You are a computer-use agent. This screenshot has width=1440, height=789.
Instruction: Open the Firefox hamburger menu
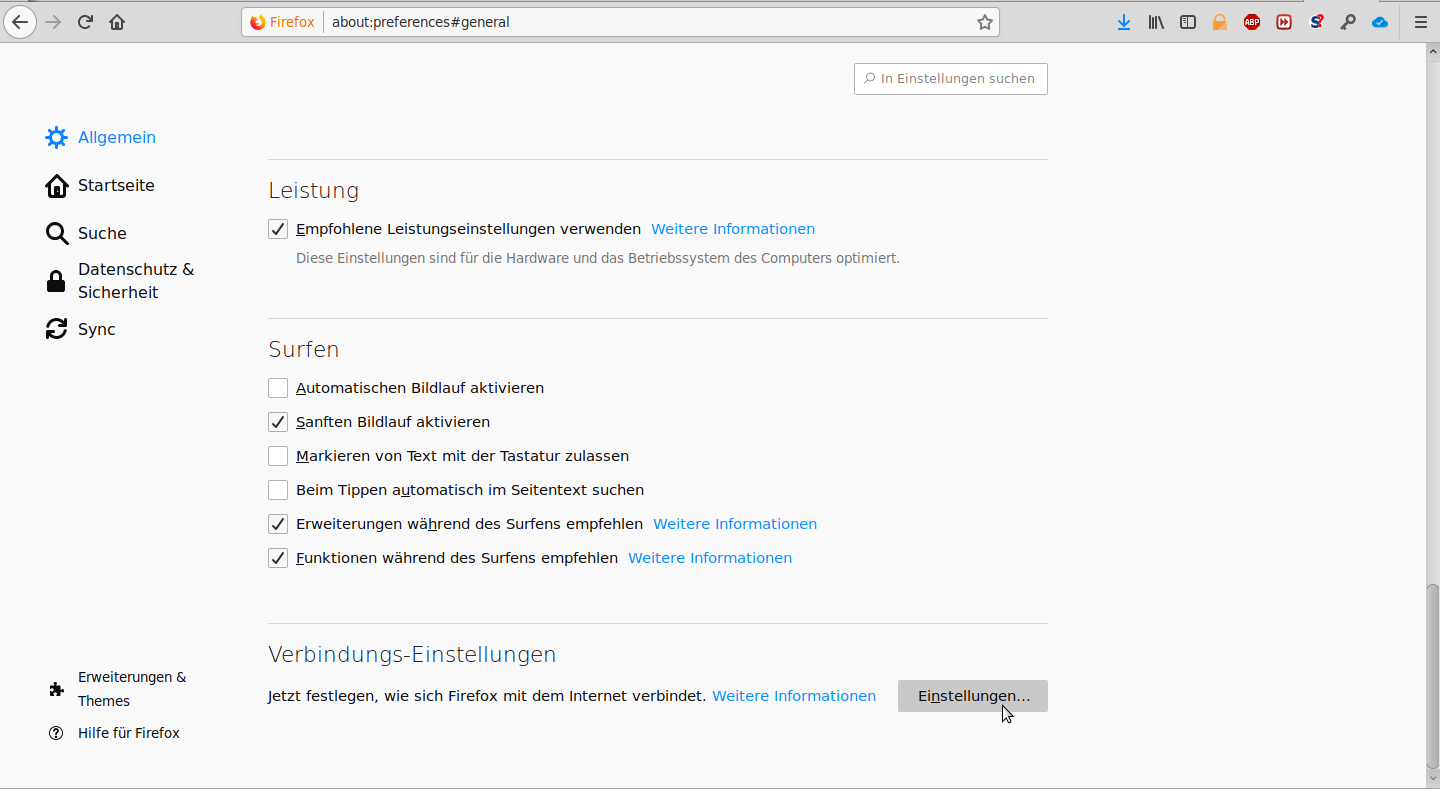(1420, 22)
